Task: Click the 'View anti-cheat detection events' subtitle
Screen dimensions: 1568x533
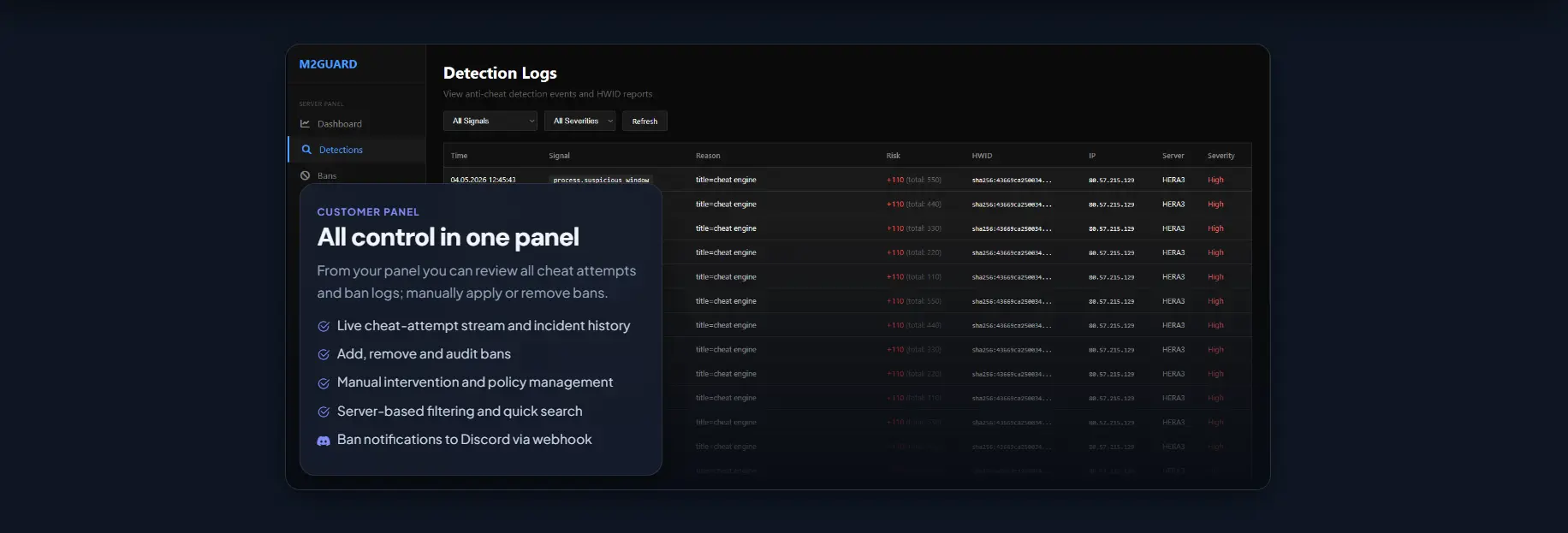Action: [548, 94]
